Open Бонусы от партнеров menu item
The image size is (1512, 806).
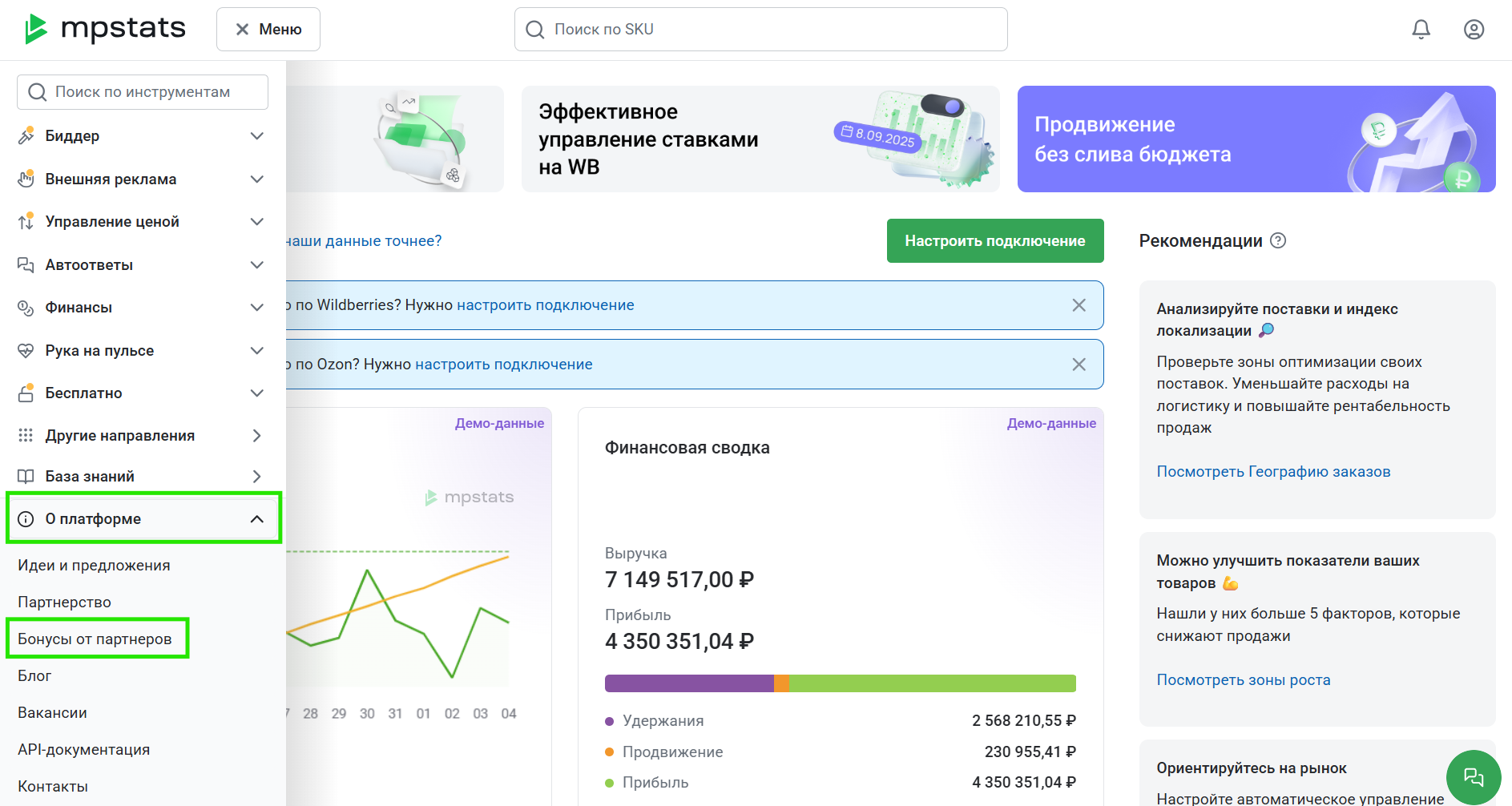(95, 639)
